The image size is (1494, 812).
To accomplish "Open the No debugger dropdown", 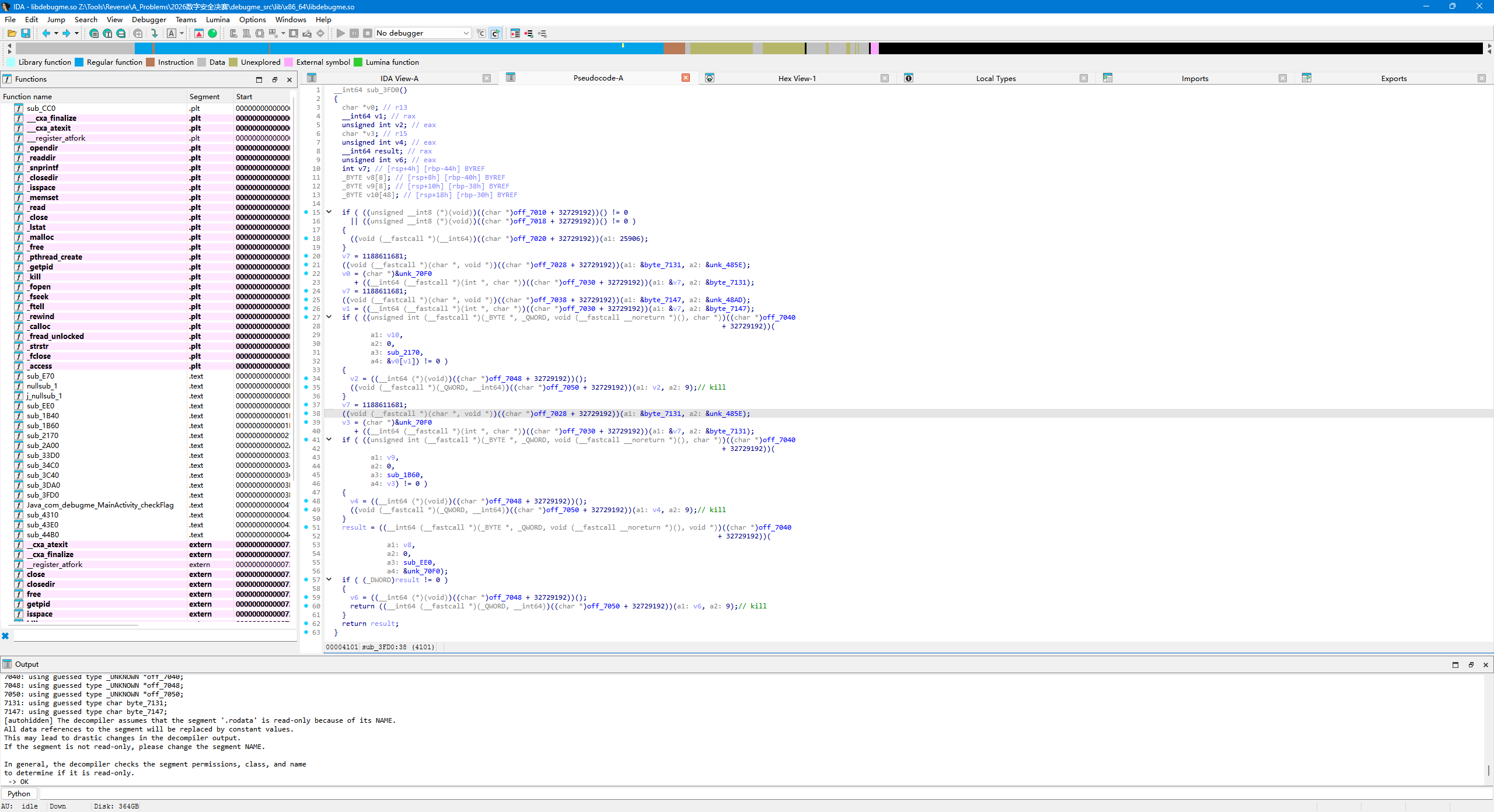I will 423,33.
